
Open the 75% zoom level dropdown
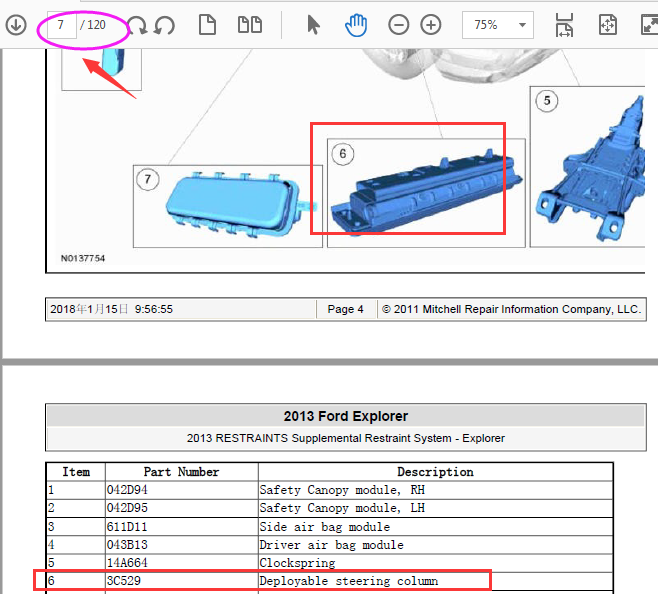498,25
